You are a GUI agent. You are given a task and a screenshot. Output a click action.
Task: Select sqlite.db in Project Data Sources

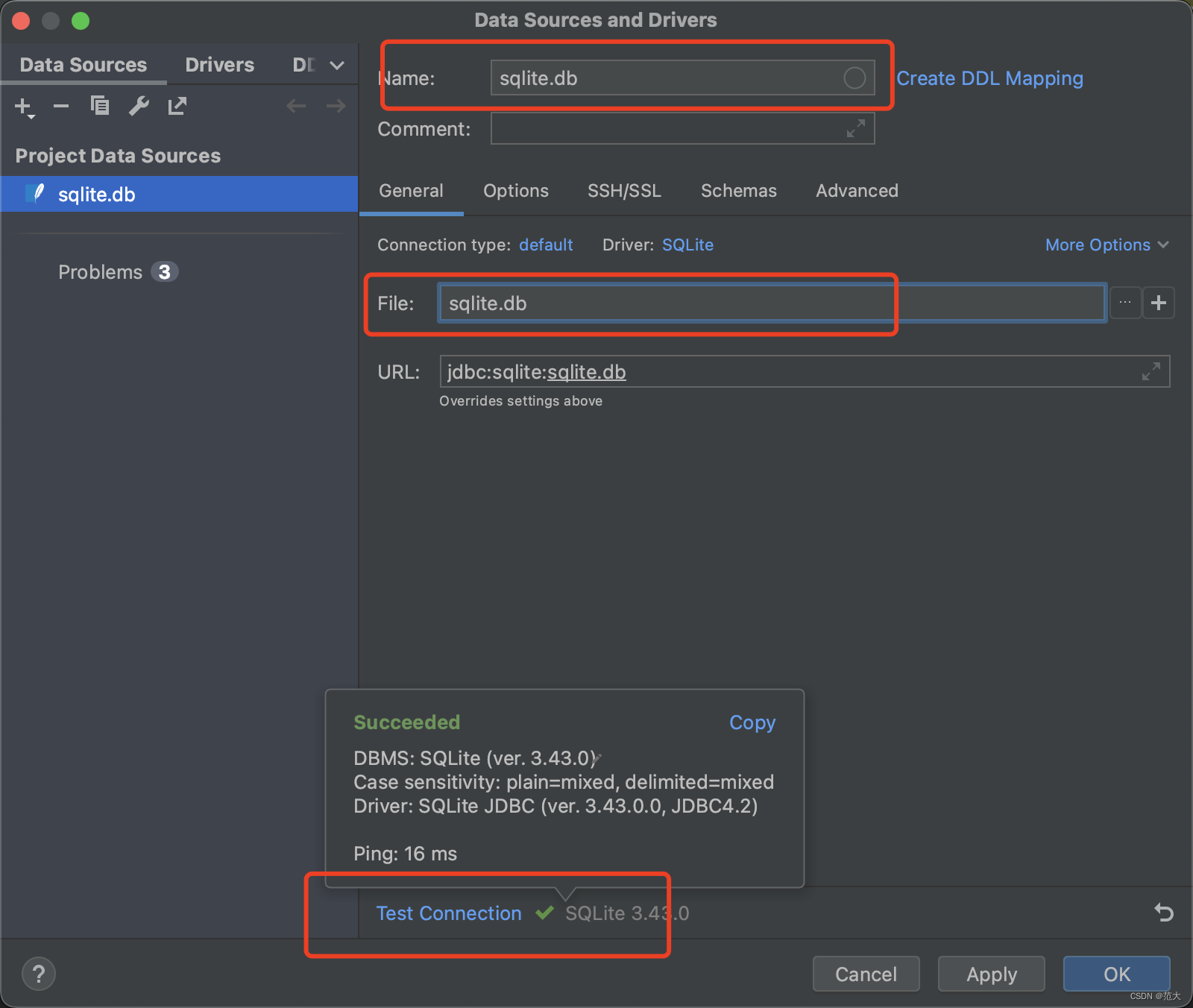click(x=179, y=195)
